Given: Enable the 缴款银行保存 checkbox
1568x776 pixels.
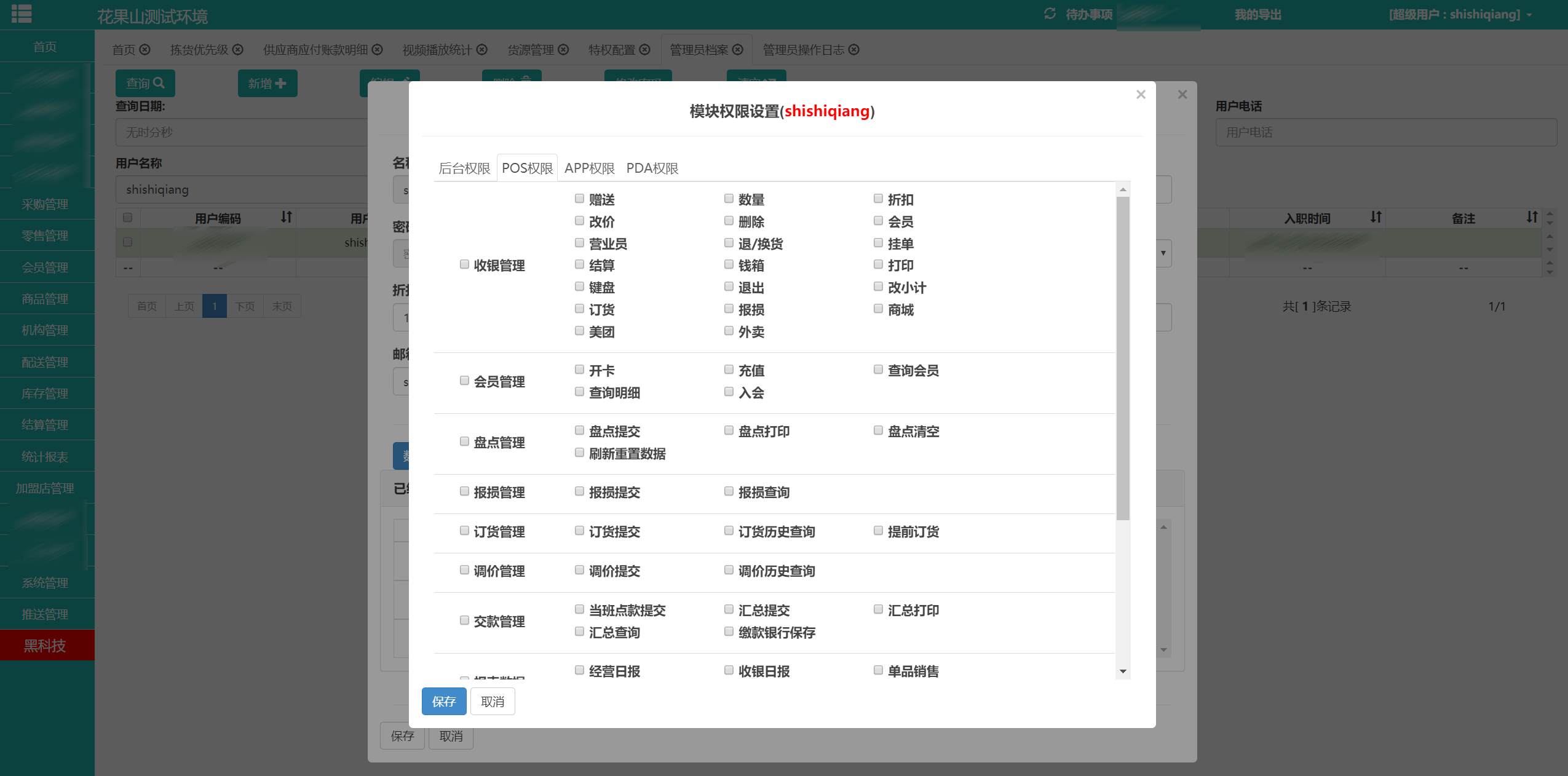Looking at the screenshot, I should point(729,631).
